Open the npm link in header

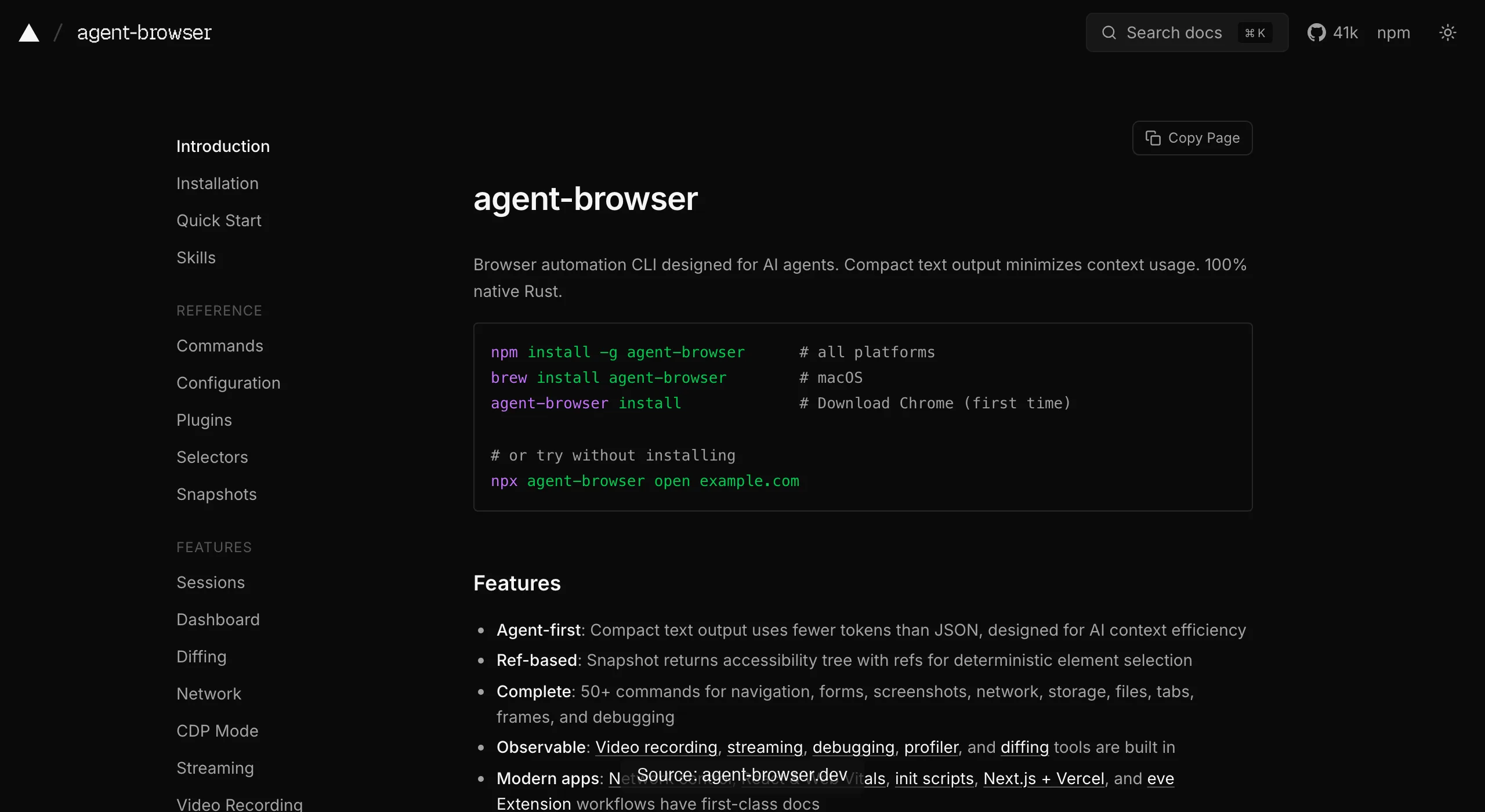click(x=1393, y=33)
